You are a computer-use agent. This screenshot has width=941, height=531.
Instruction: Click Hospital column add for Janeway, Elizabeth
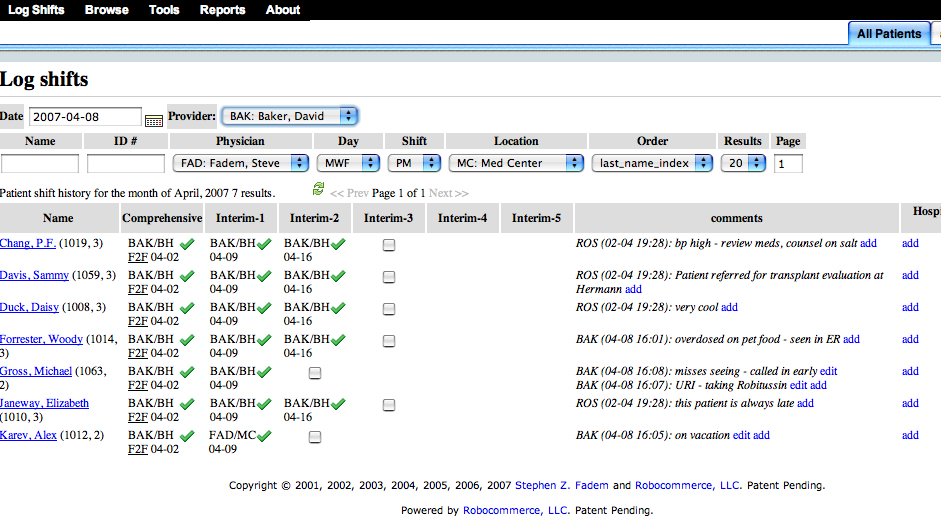910,403
